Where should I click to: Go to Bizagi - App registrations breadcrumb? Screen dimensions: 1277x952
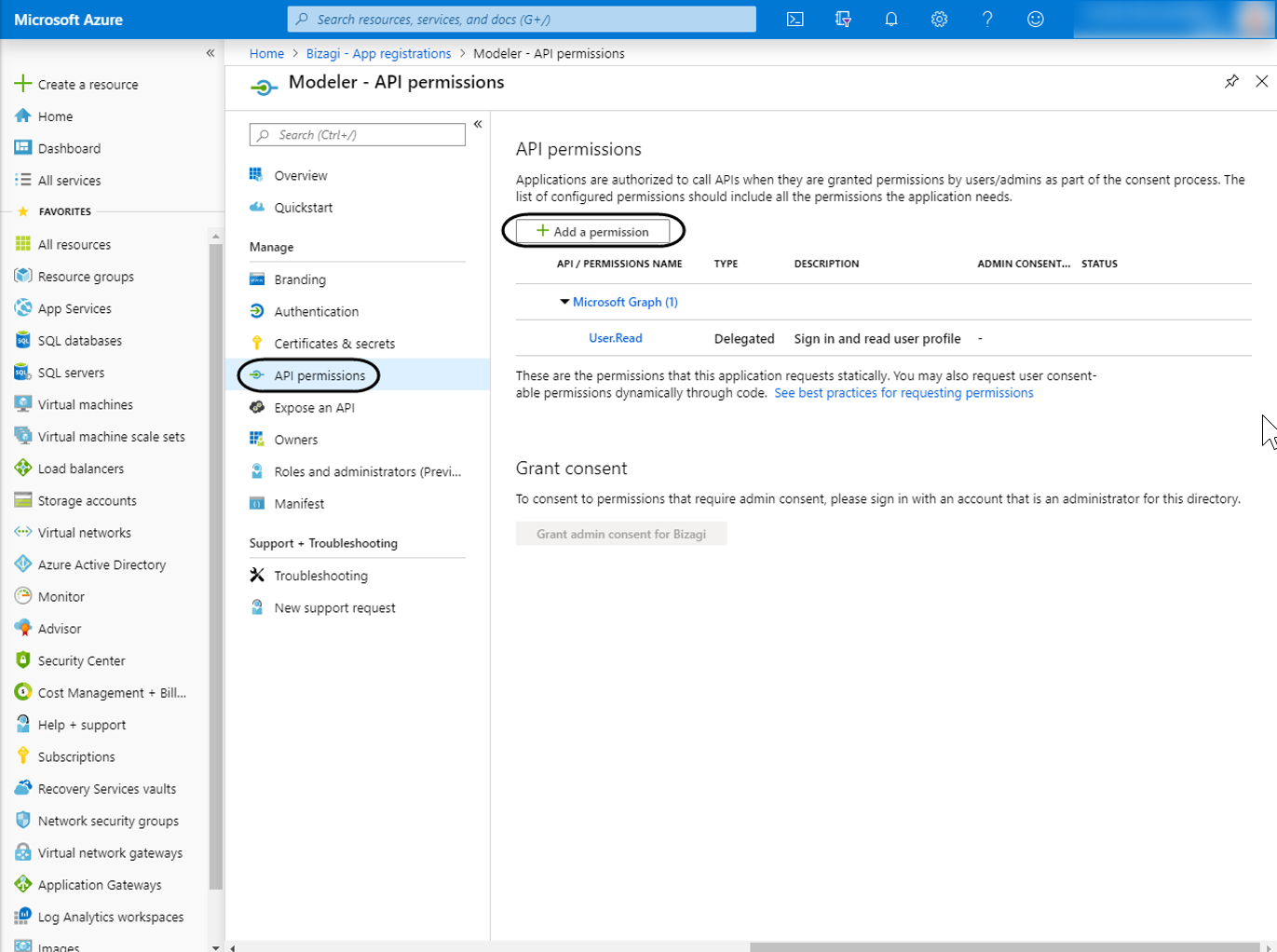[x=378, y=53]
